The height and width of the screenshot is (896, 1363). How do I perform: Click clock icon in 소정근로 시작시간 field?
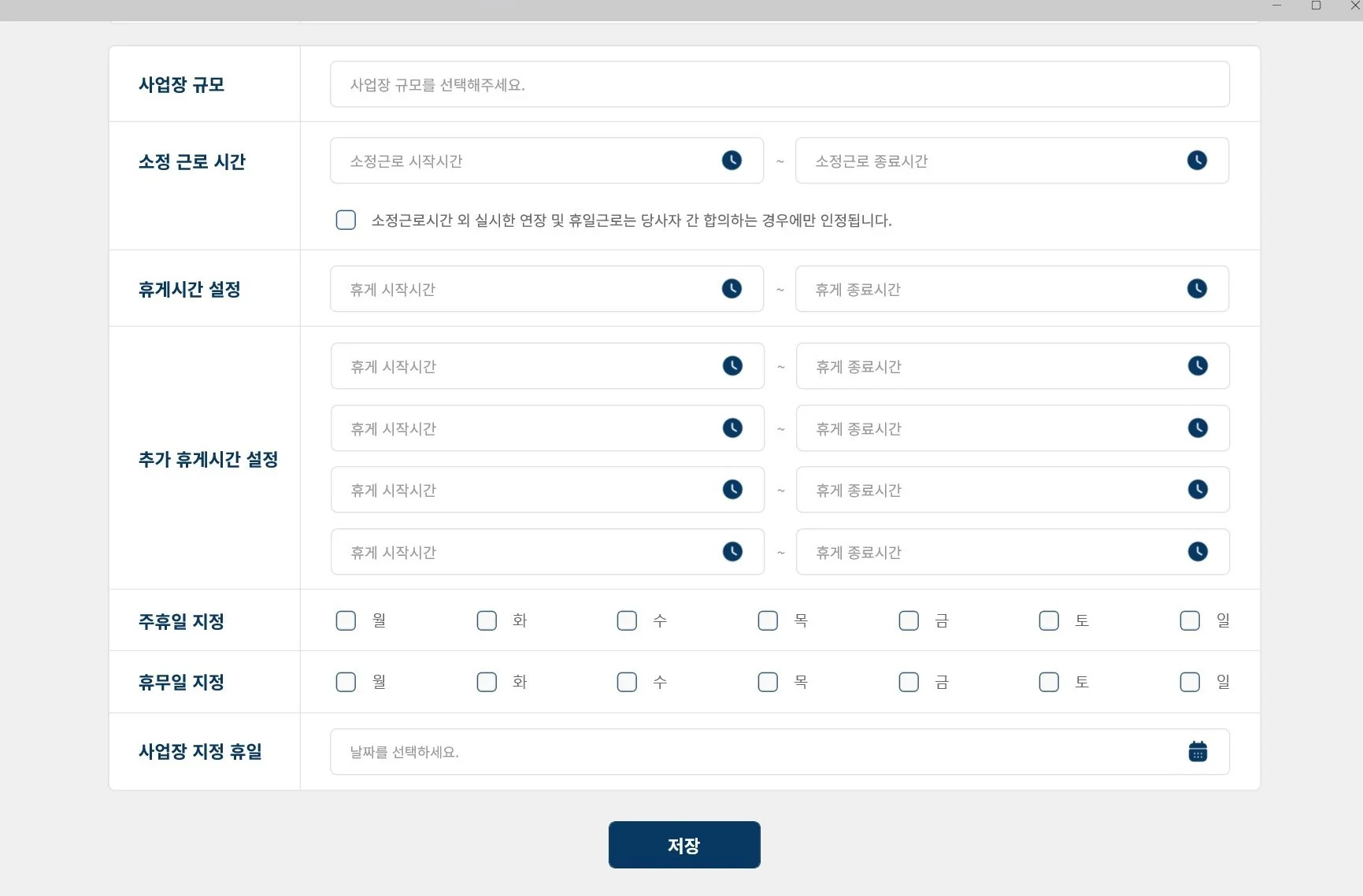coord(732,161)
